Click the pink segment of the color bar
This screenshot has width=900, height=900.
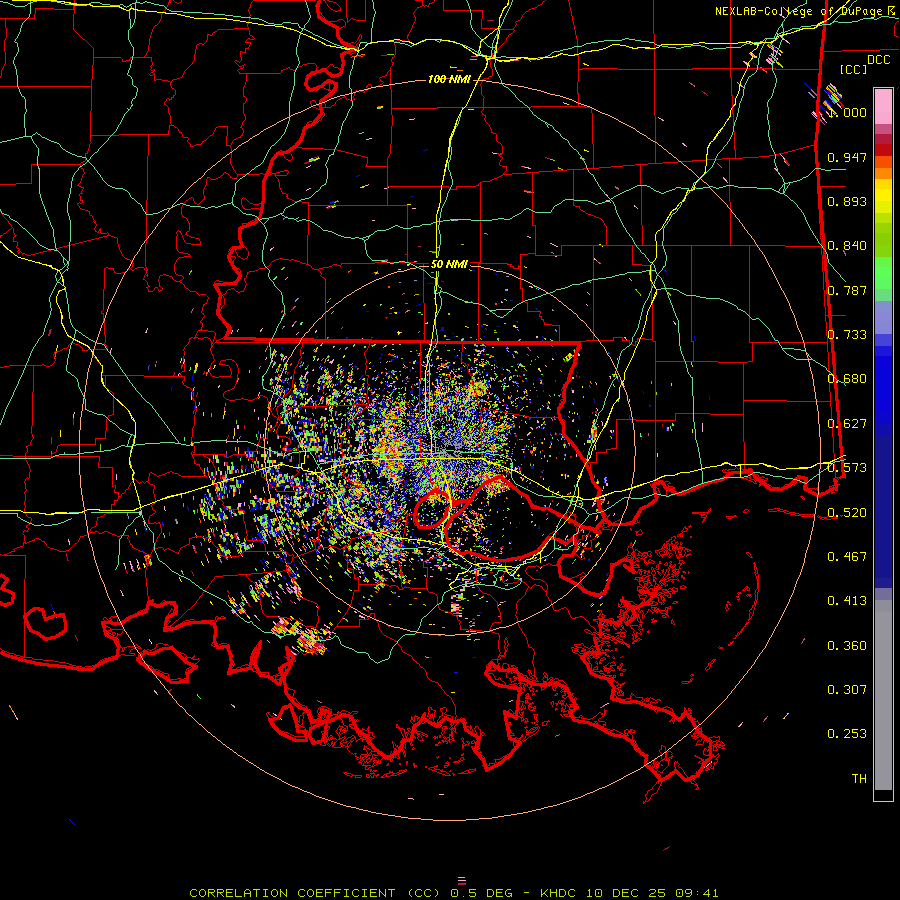pos(883,106)
